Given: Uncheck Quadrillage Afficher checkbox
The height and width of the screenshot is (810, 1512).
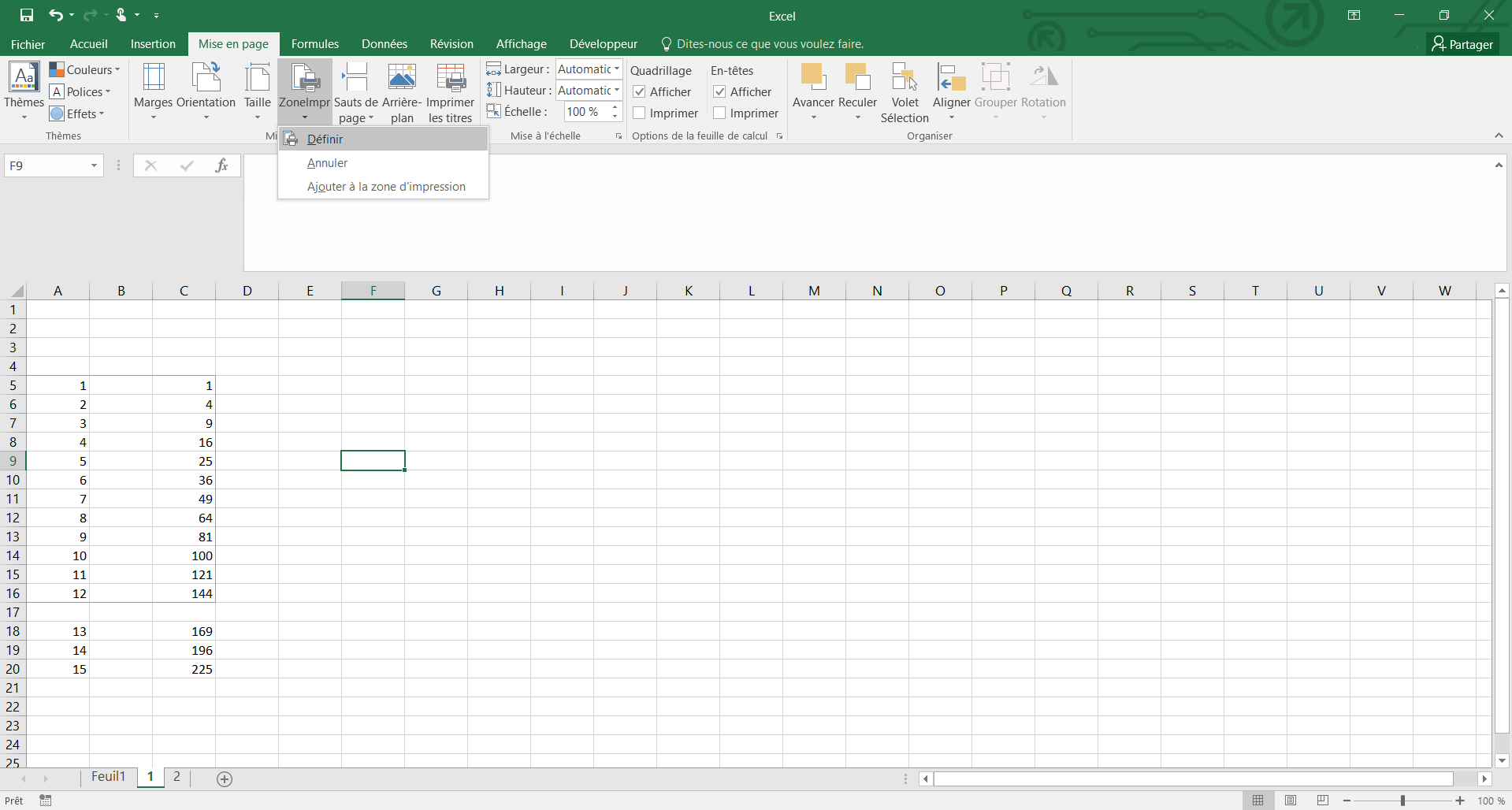Looking at the screenshot, I should (640, 92).
